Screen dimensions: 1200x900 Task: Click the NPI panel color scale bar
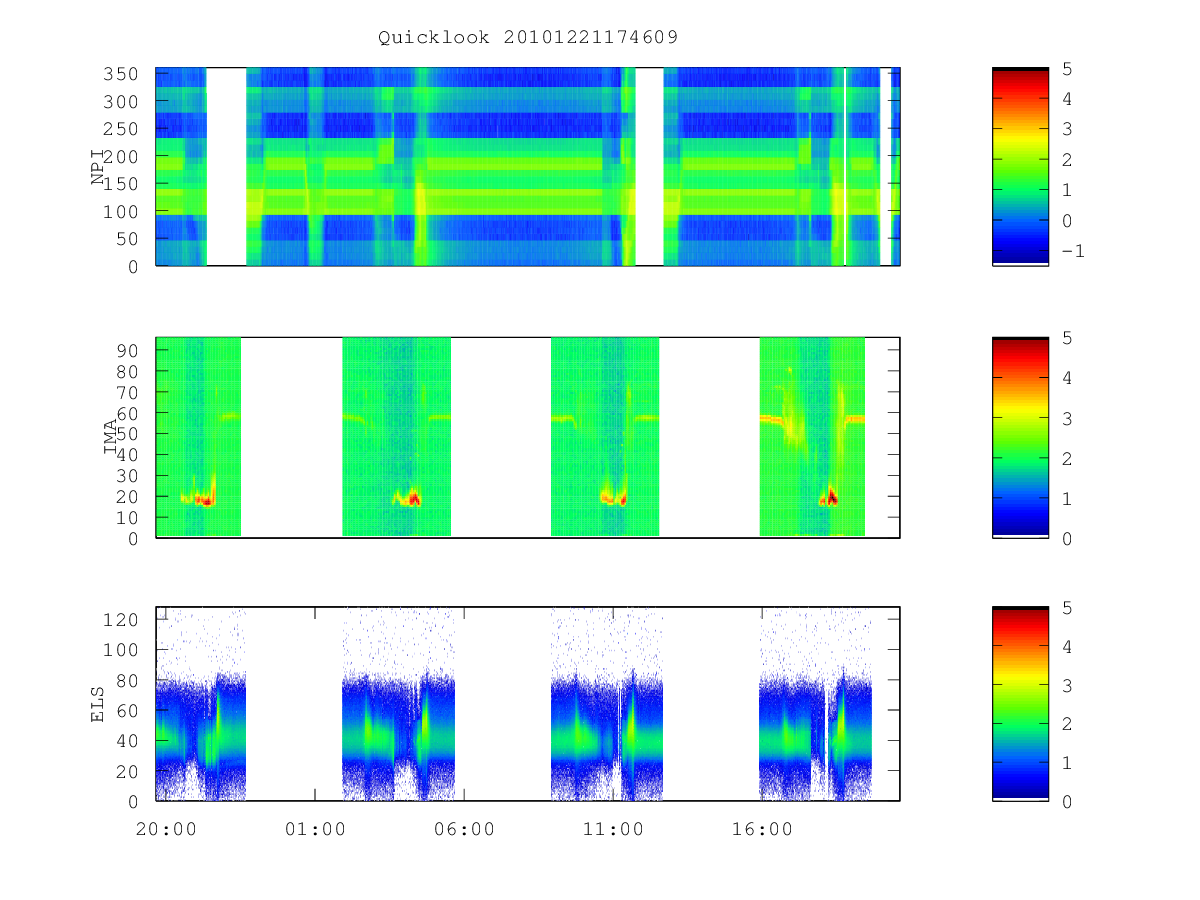click(1020, 166)
